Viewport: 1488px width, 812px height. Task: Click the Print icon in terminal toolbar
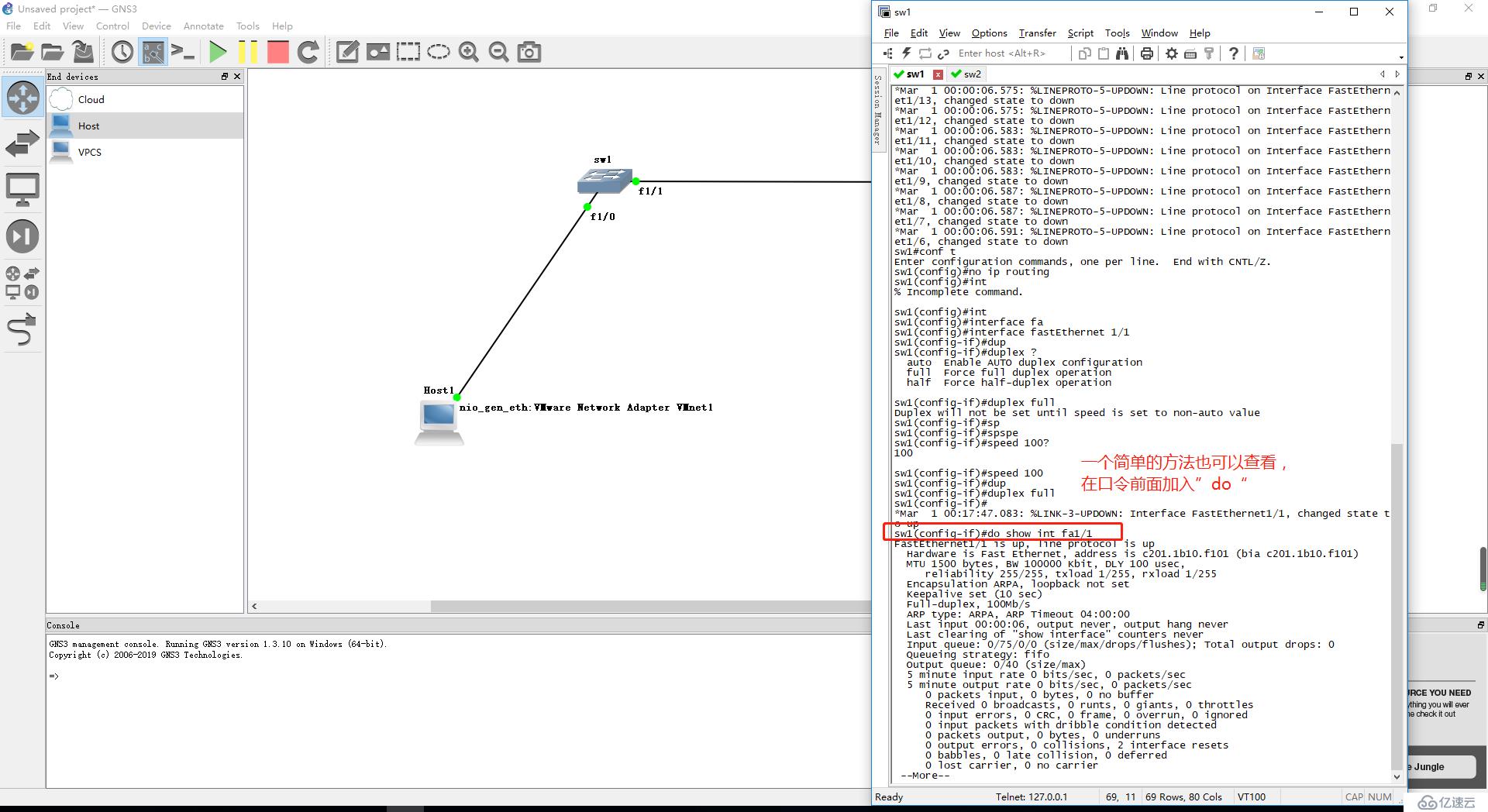click(x=1147, y=53)
